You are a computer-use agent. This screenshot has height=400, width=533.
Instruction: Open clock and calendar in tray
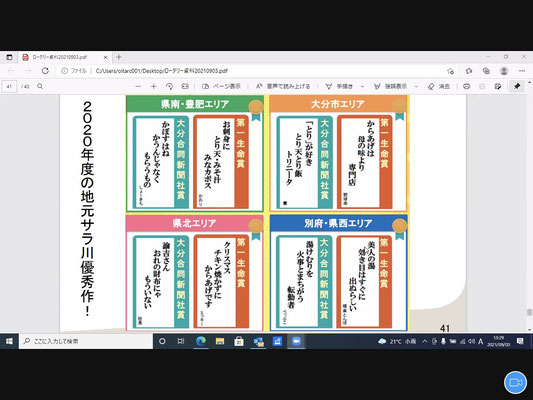(x=499, y=341)
